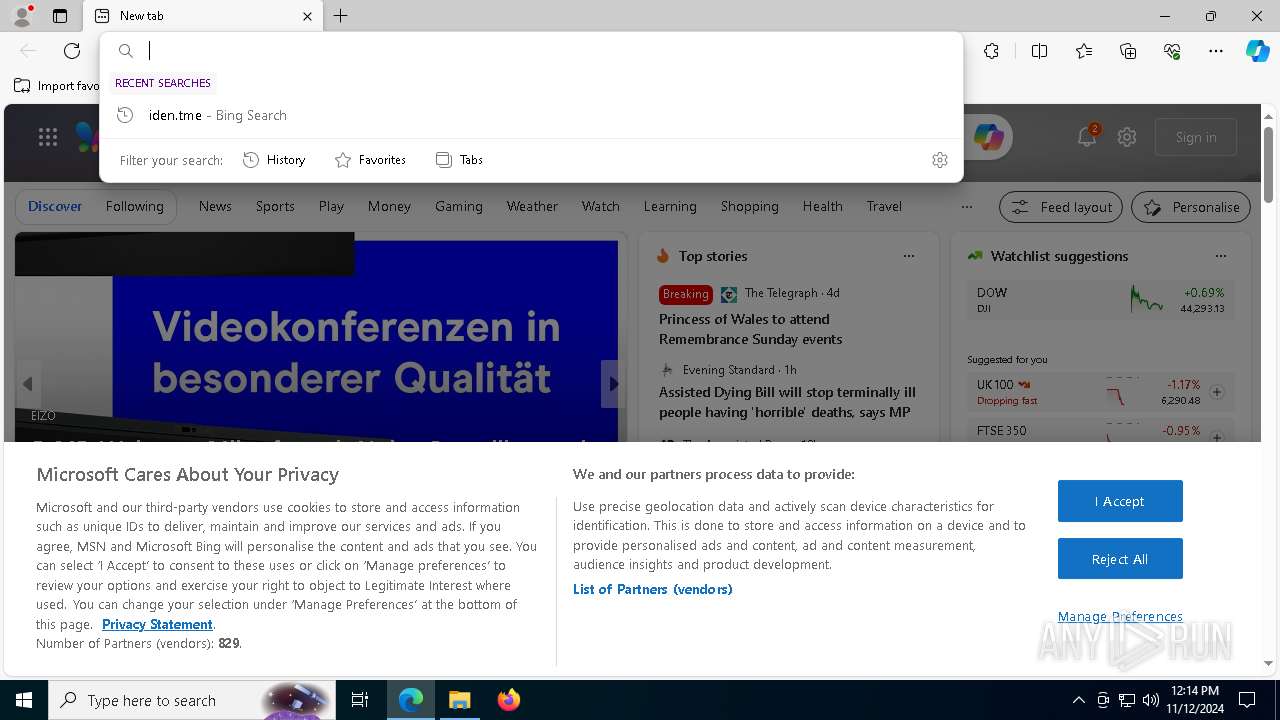This screenshot has height=720, width=1280.
Task: Click the Personalise button
Action: point(1191,207)
